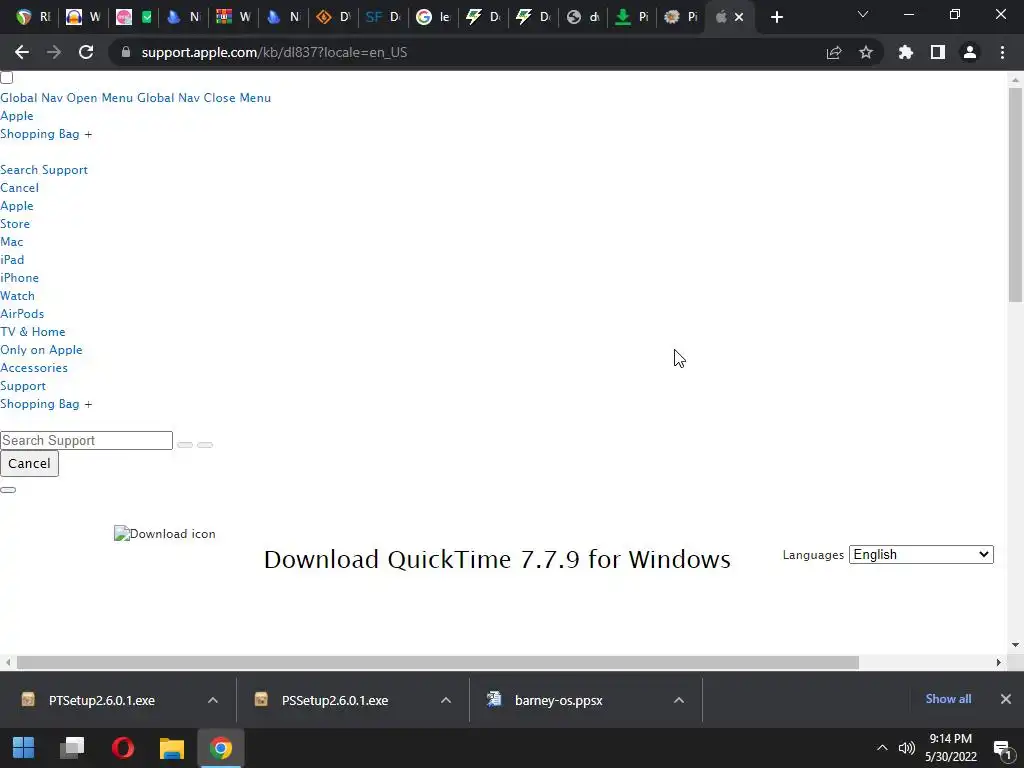The height and width of the screenshot is (768, 1024).
Task: Open the Languages English dropdown
Action: click(x=921, y=555)
